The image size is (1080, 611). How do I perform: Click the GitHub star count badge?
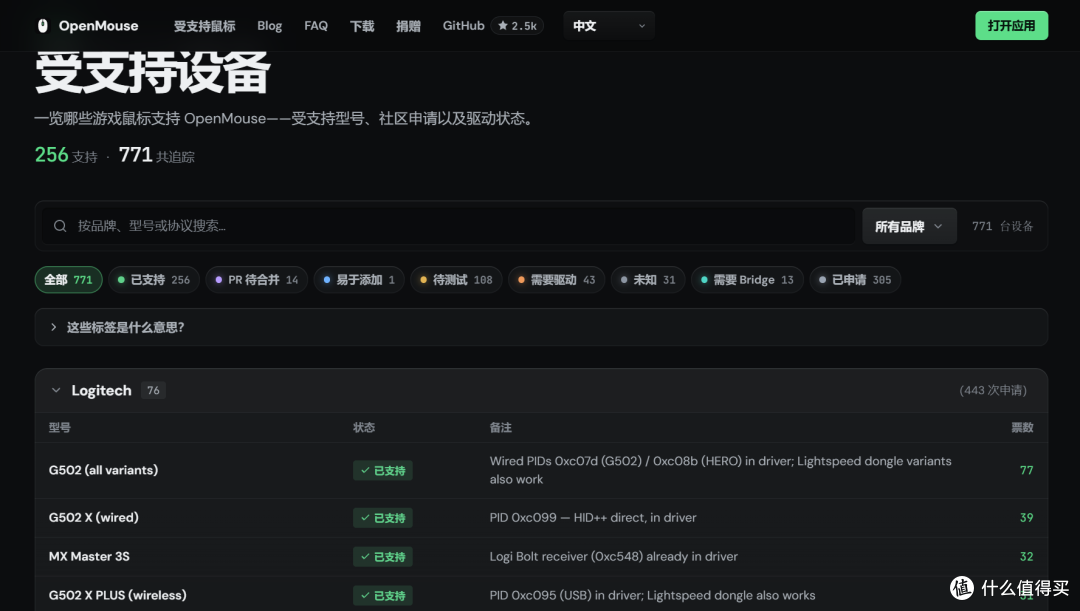(x=517, y=25)
